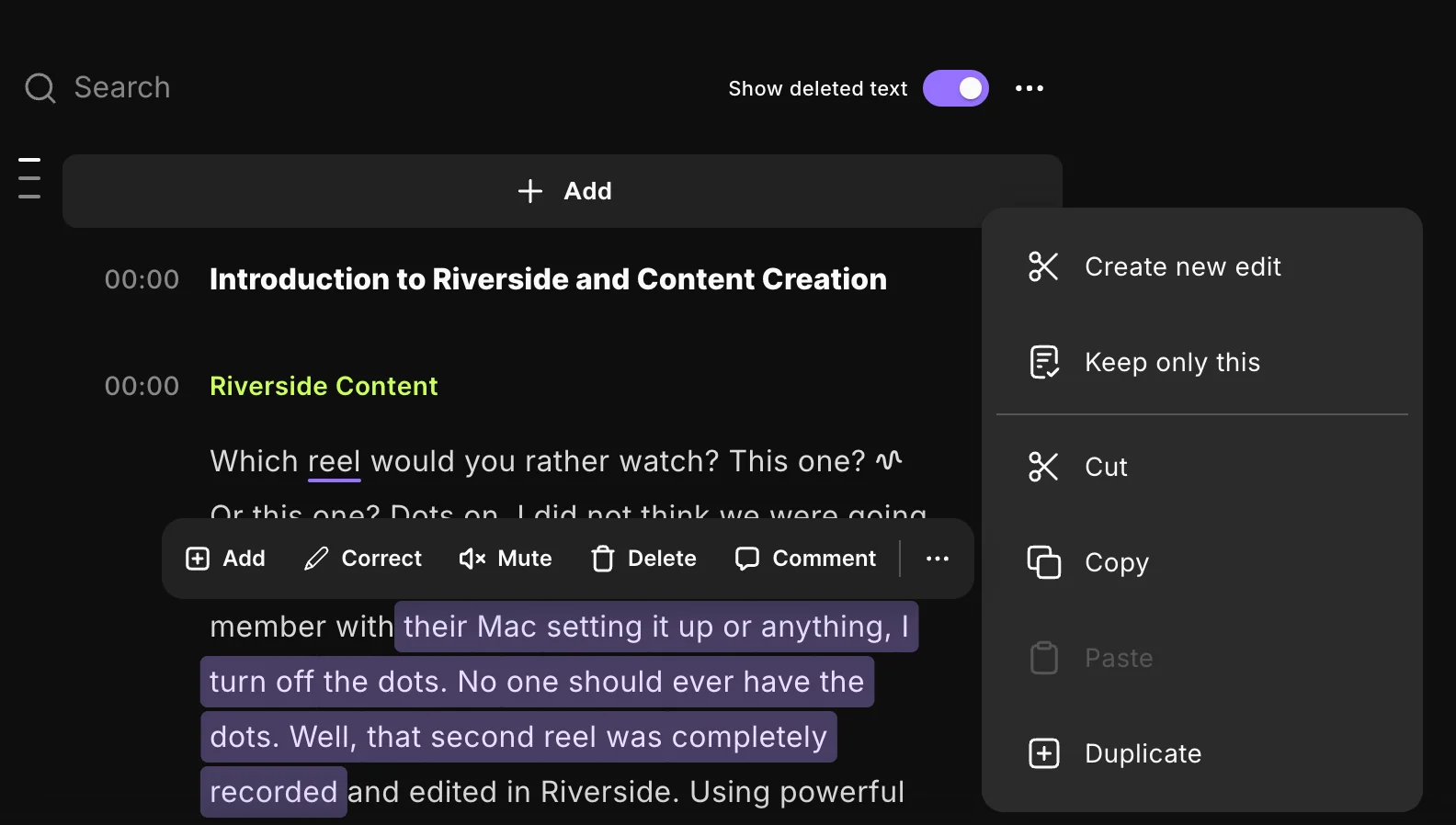The height and width of the screenshot is (825, 1456).
Task: Click highlighted text their Mac setting it up
Action: (558, 627)
